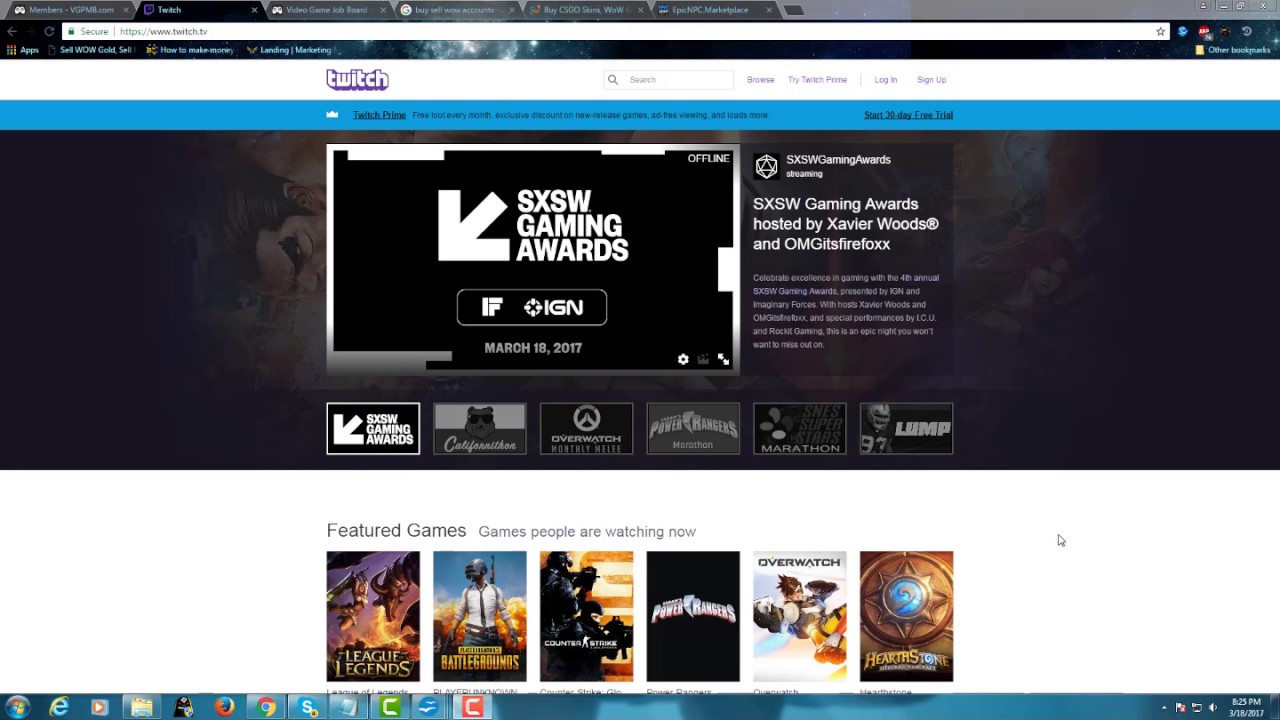Screen dimensions: 1280x720
Task: Click the taskbar clock showing 8:25 PM
Action: [1246, 707]
